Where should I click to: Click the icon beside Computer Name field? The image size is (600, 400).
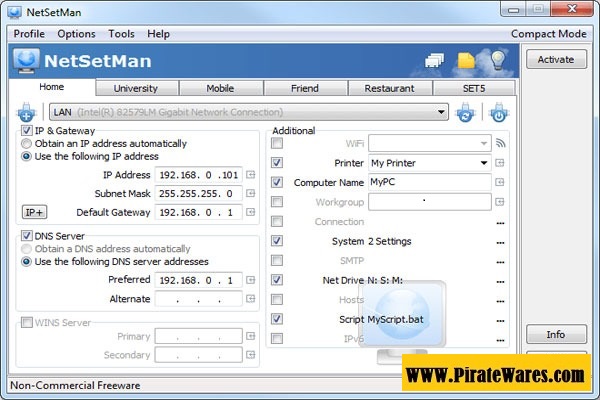[x=500, y=182]
